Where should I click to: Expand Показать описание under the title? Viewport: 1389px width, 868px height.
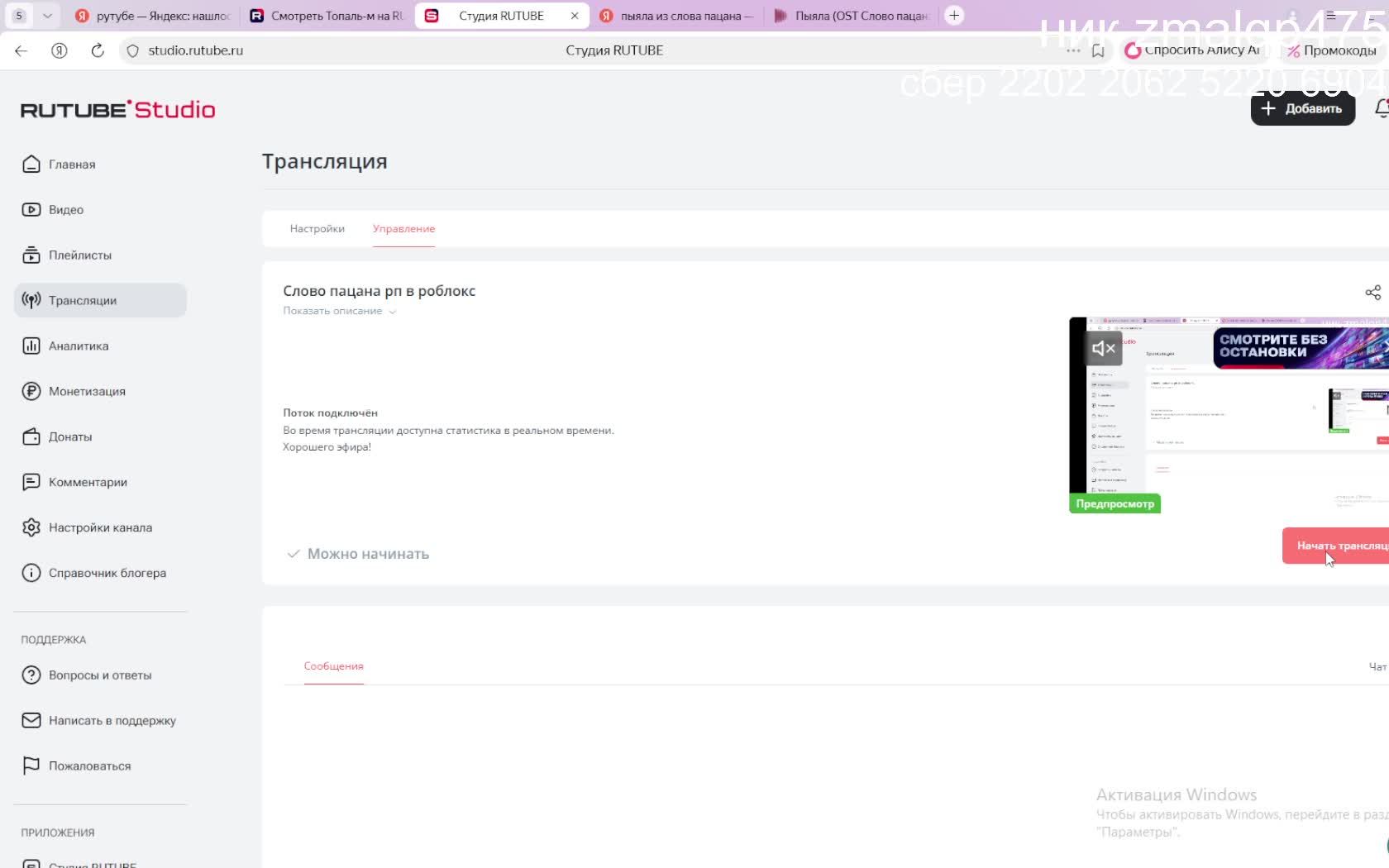[x=339, y=312]
